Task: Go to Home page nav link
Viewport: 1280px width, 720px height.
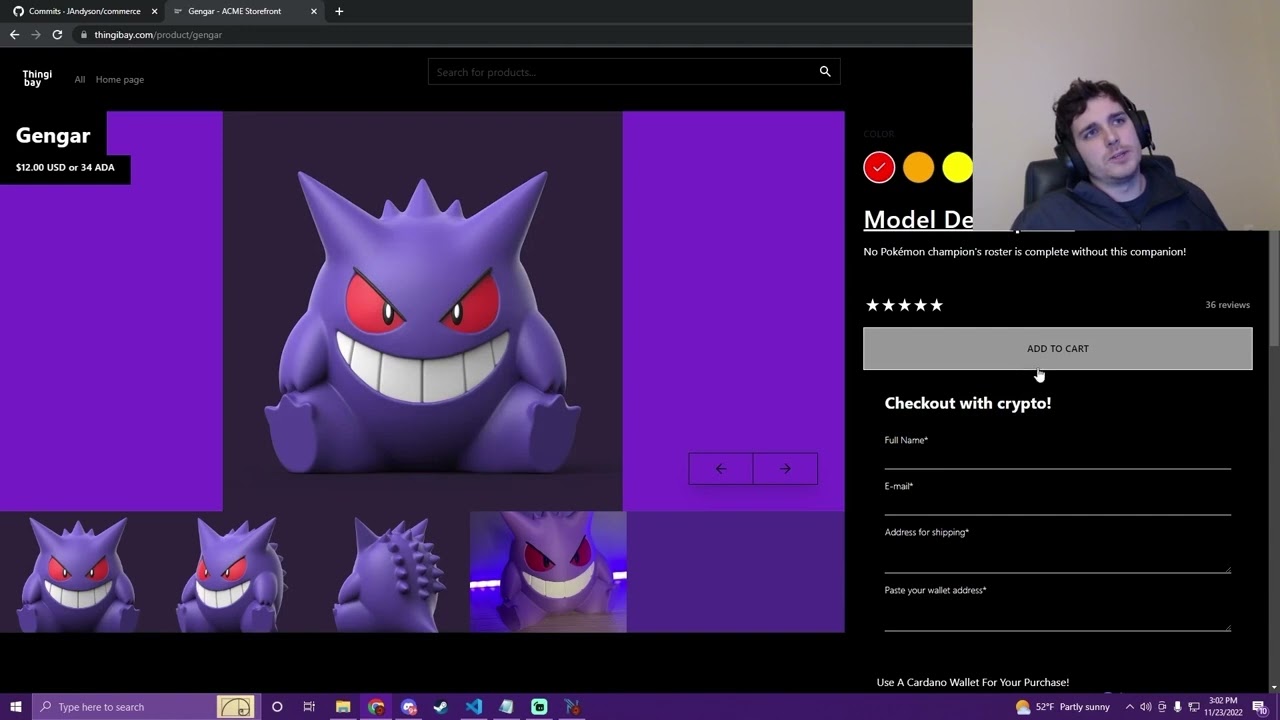Action: (x=120, y=79)
